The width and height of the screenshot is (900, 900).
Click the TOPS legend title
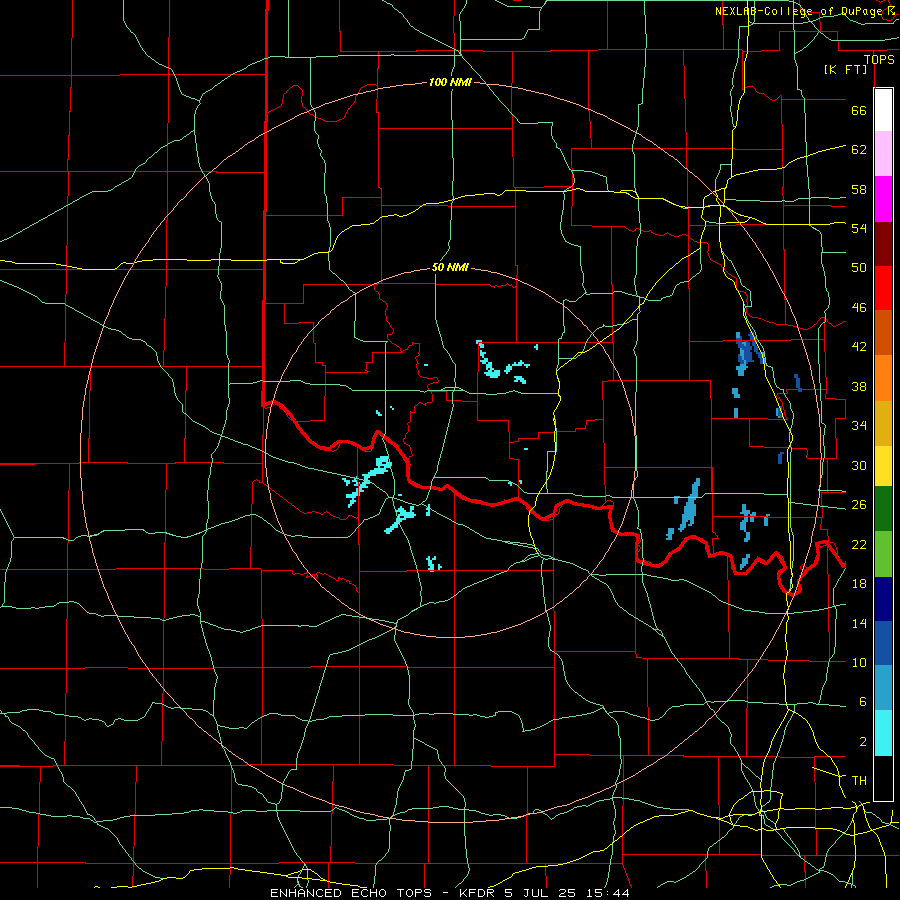pos(879,60)
